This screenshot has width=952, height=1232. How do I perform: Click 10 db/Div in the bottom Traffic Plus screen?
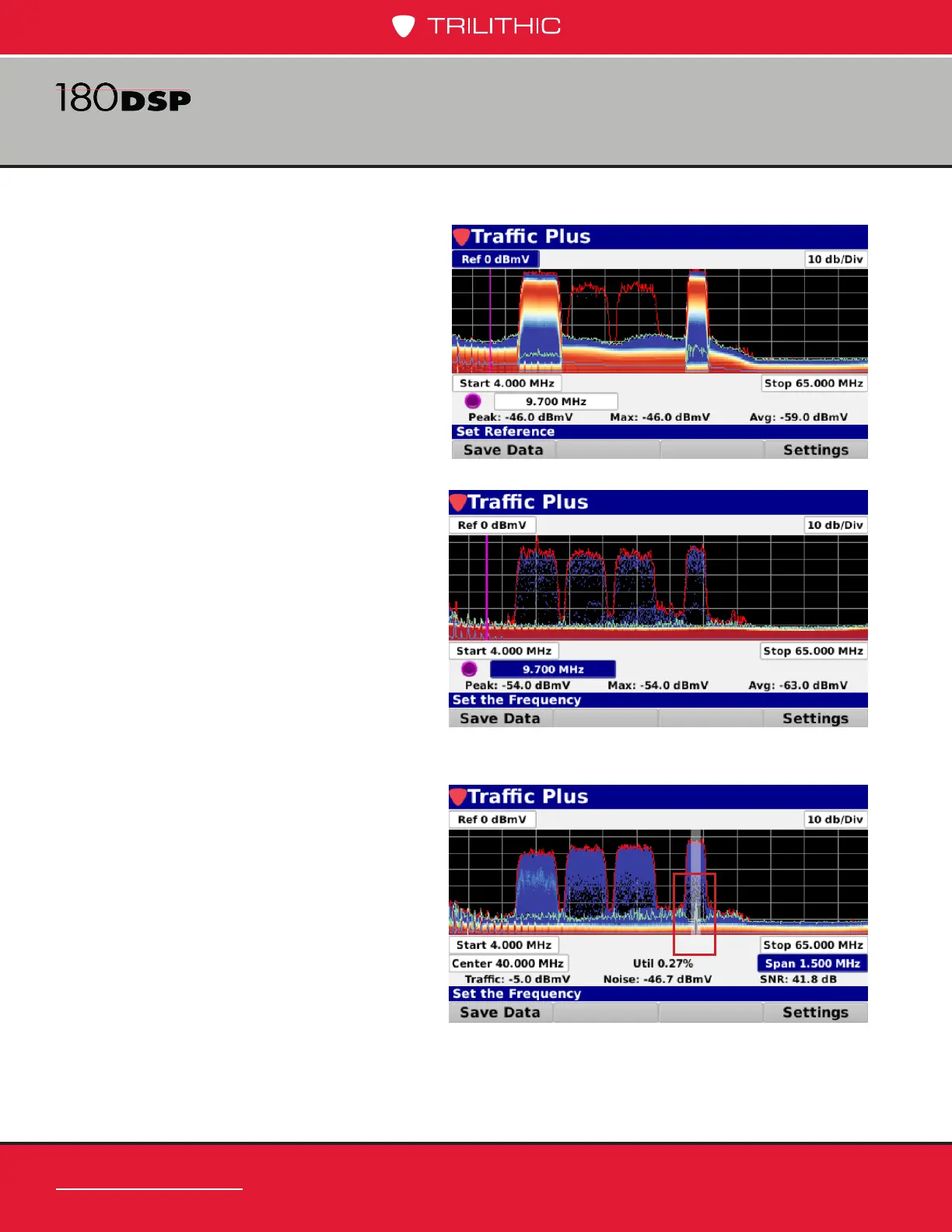[x=835, y=819]
